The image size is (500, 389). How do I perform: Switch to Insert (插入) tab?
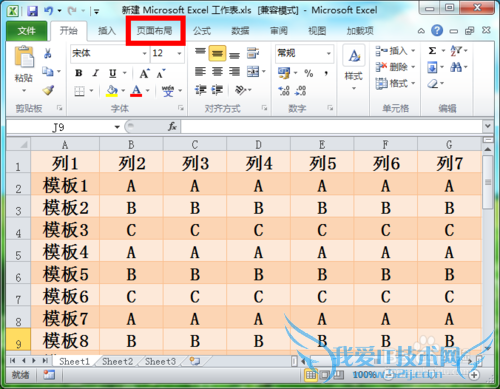(107, 31)
